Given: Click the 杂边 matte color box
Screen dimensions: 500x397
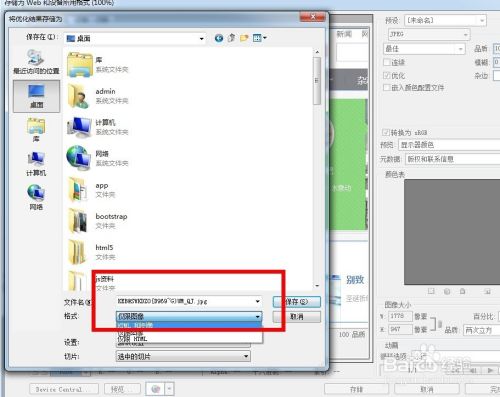Looking at the screenshot, I should tap(496, 76).
